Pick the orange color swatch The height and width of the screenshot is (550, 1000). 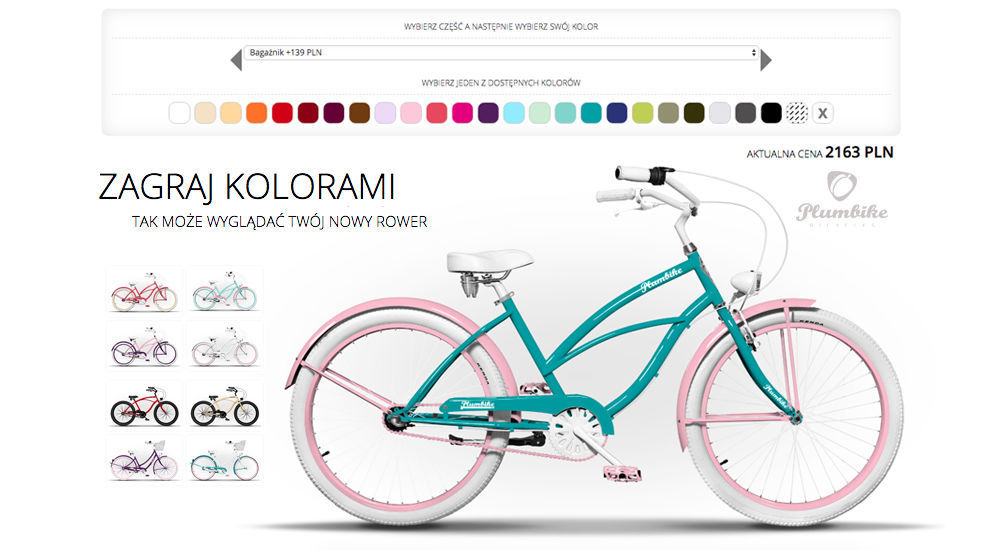coord(256,113)
